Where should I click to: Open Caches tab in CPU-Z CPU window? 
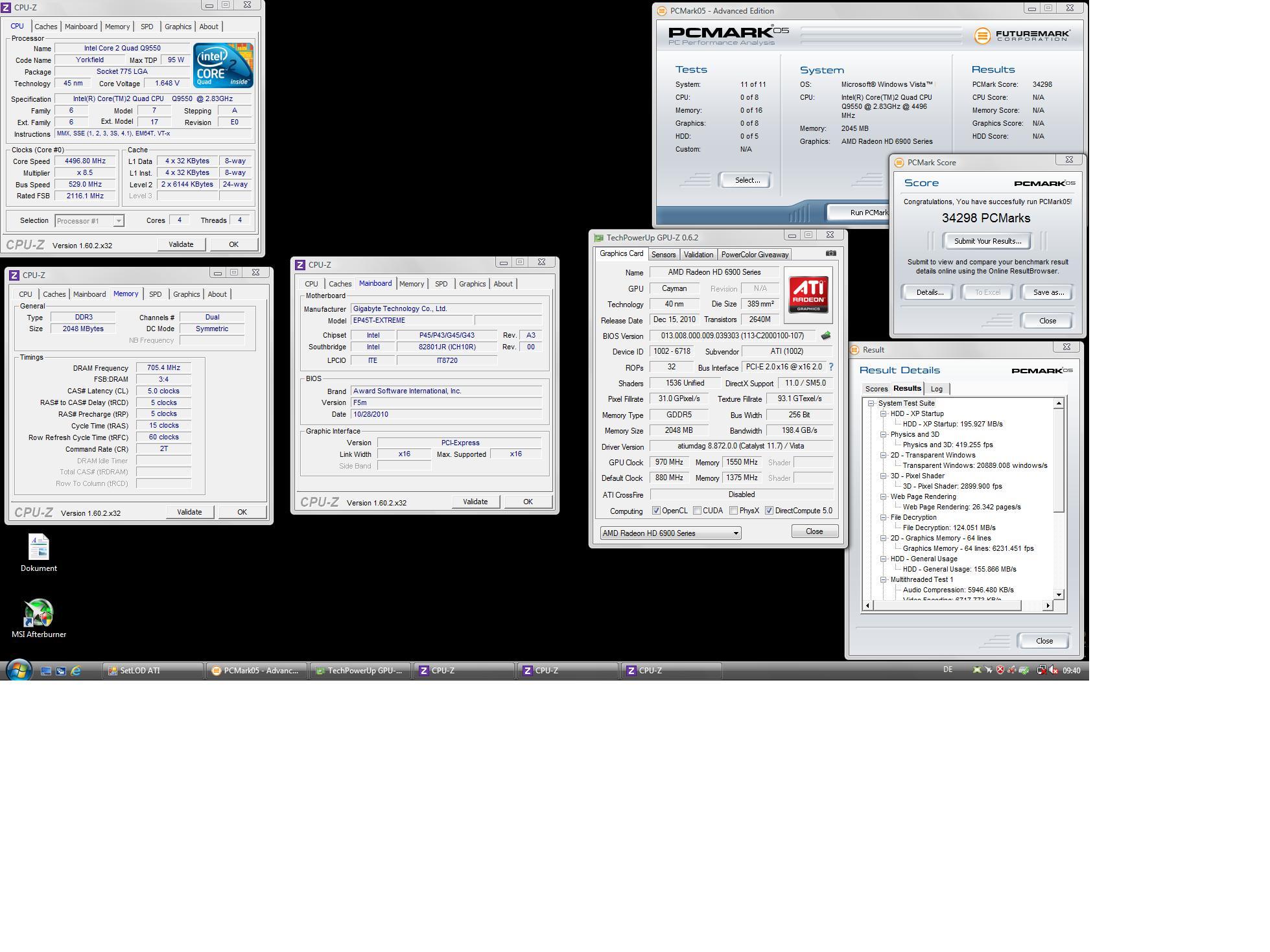point(45,27)
